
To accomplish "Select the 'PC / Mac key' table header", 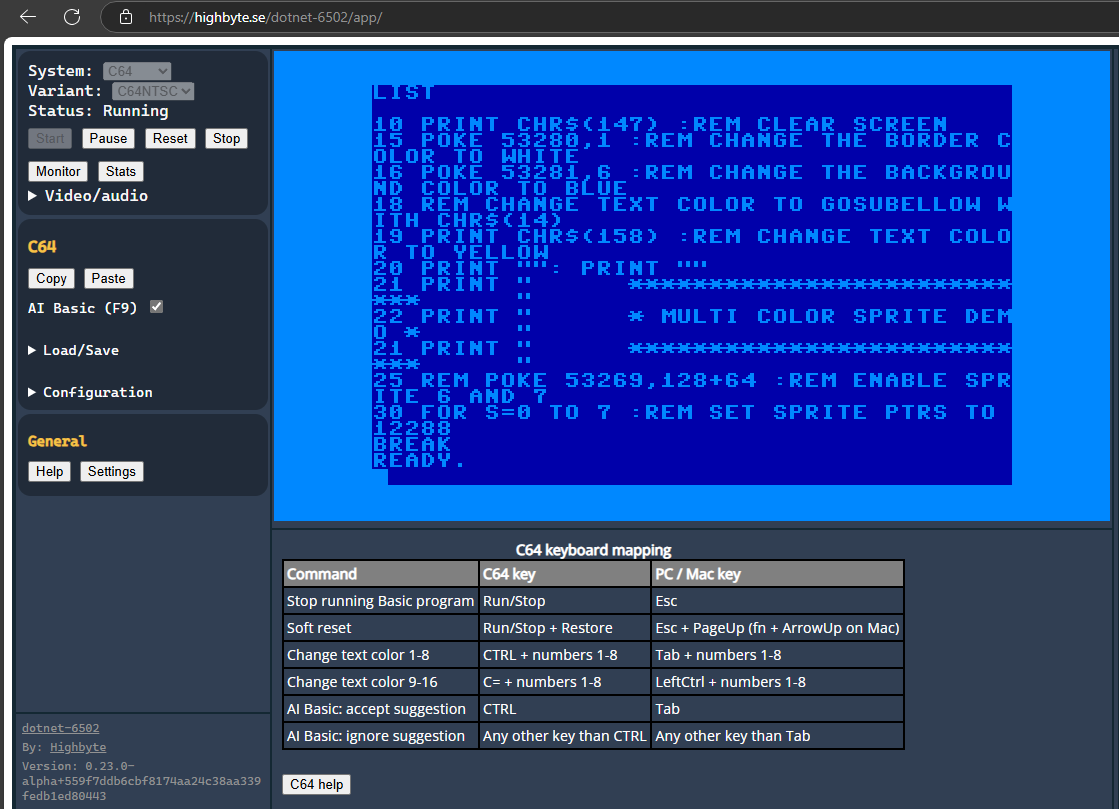I will pos(777,574).
